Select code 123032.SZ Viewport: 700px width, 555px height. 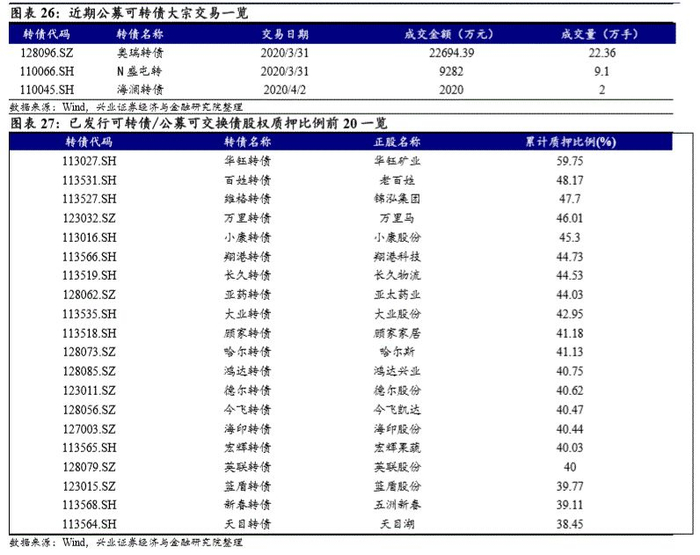[89, 218]
